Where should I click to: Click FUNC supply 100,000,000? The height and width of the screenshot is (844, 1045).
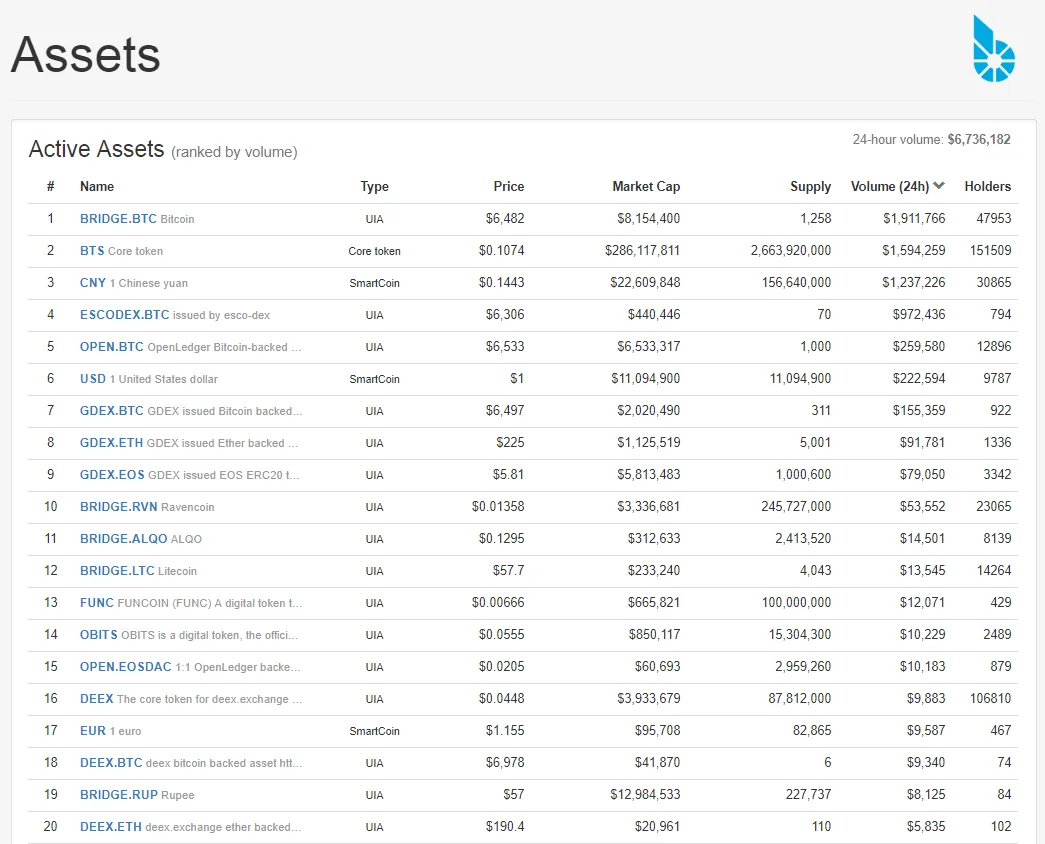[x=796, y=603]
